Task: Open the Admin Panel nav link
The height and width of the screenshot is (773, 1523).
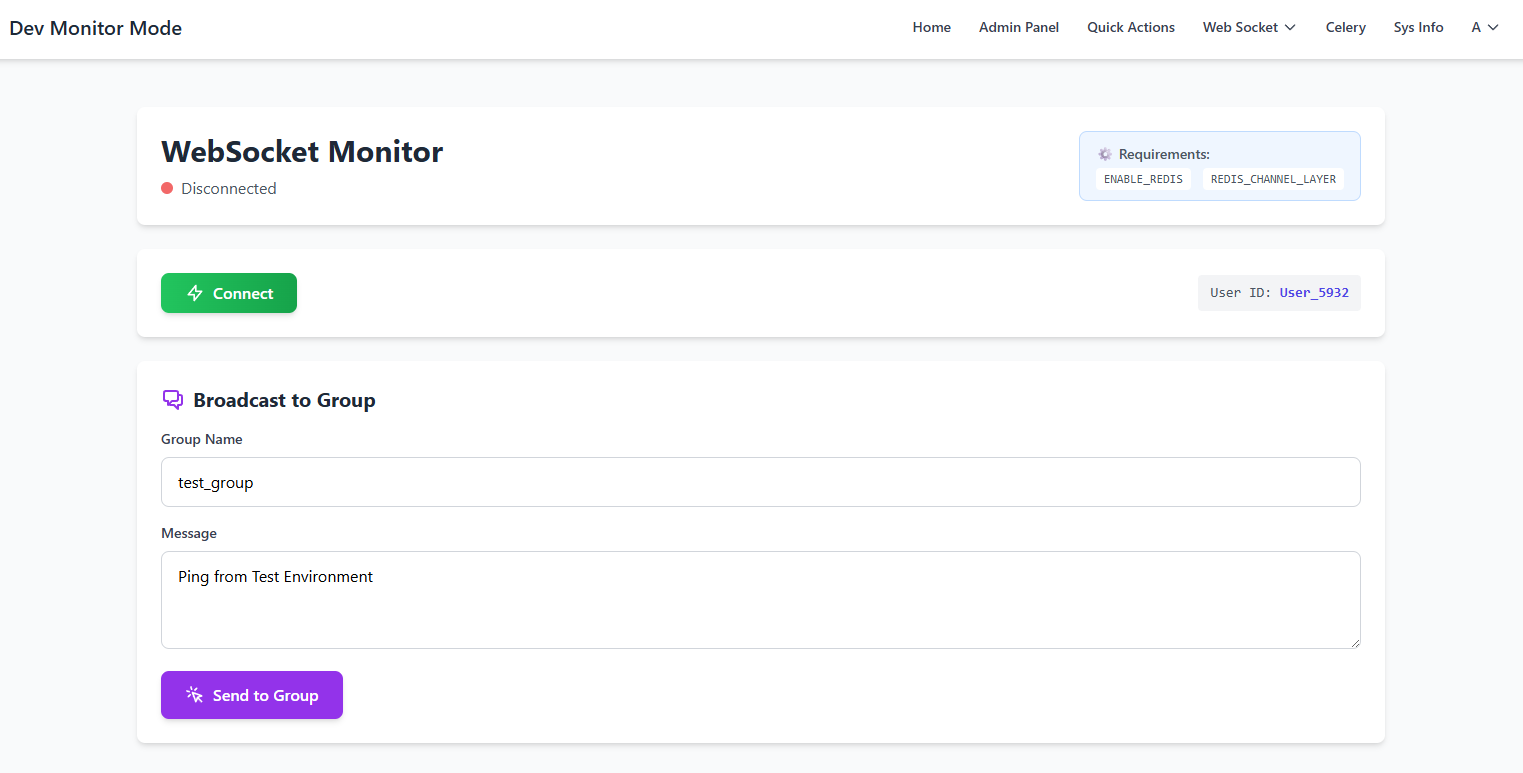Action: pyautogui.click(x=1018, y=28)
